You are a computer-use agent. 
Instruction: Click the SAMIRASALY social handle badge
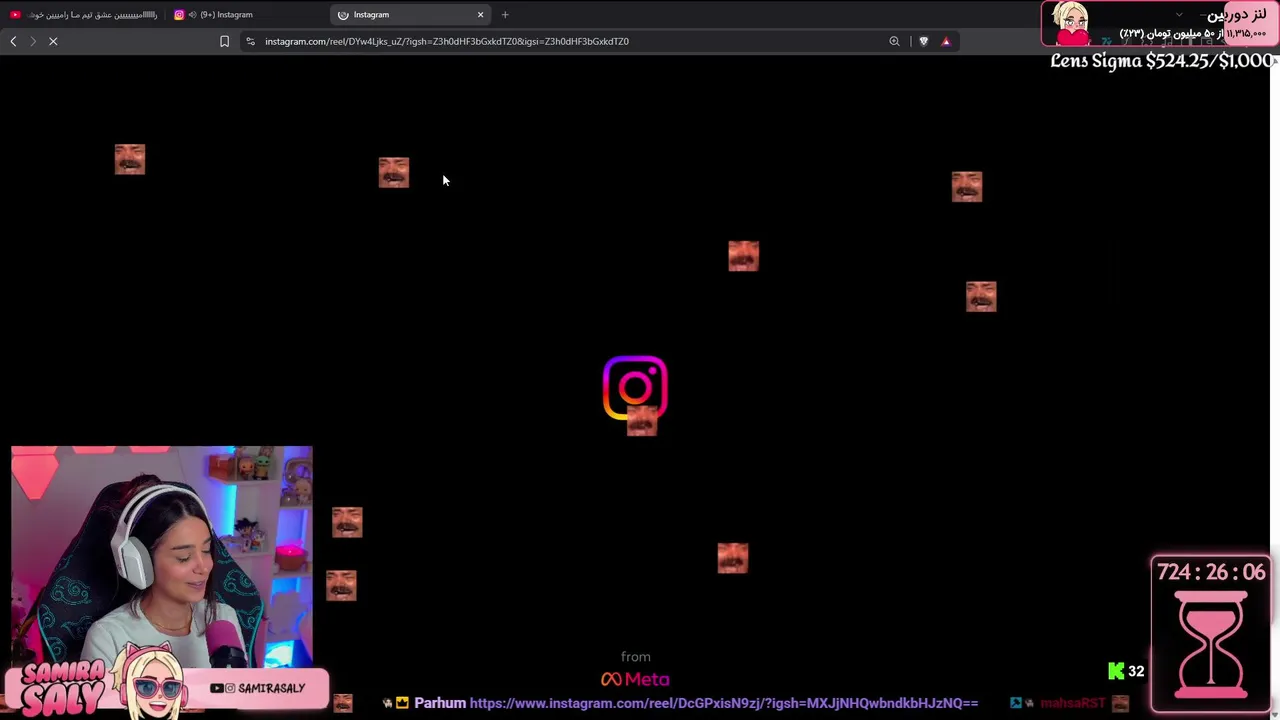point(258,688)
